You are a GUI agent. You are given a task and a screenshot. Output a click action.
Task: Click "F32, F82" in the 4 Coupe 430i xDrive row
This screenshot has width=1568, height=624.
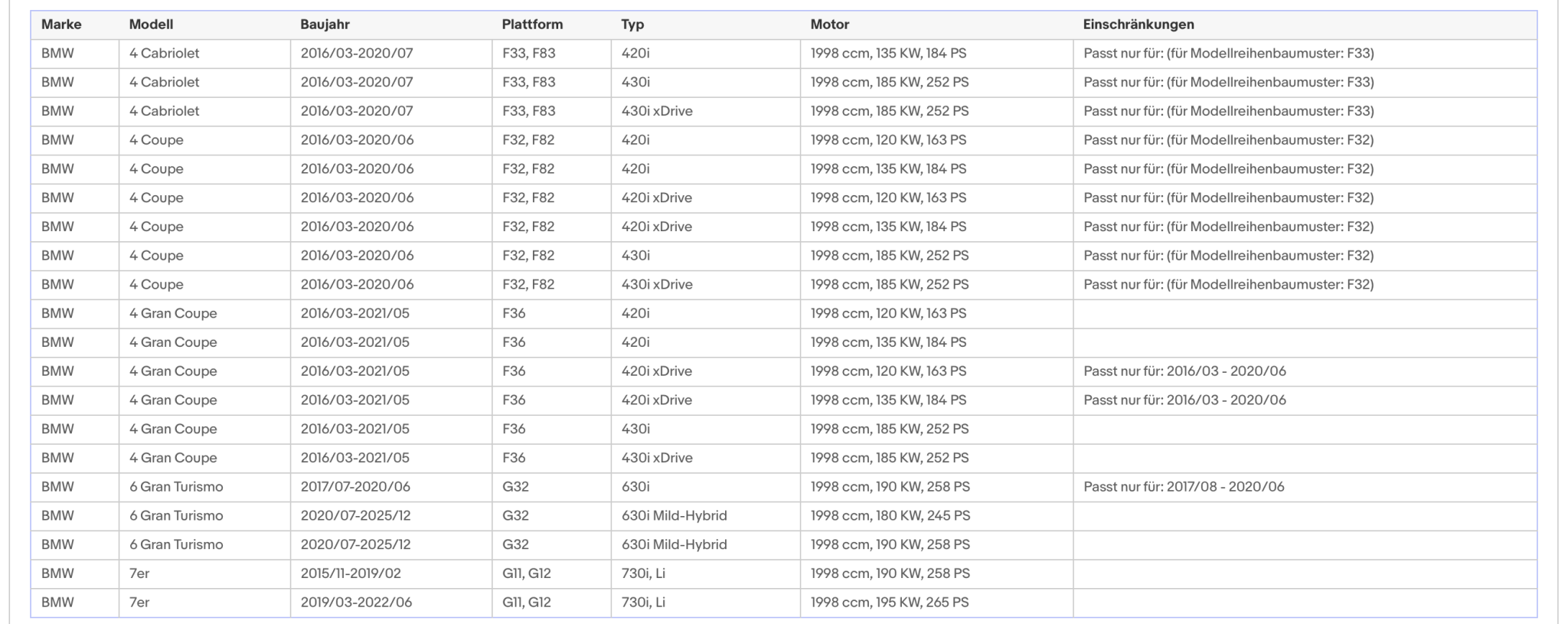click(x=528, y=285)
